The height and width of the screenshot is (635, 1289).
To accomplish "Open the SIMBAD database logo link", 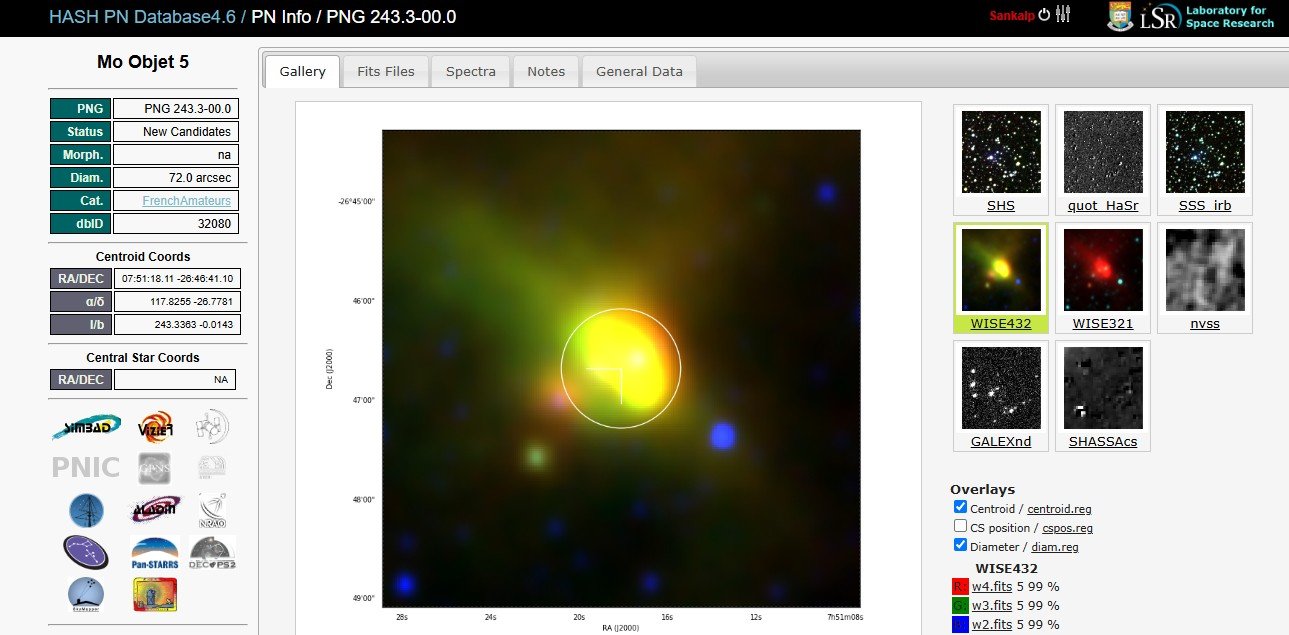I will click(87, 427).
